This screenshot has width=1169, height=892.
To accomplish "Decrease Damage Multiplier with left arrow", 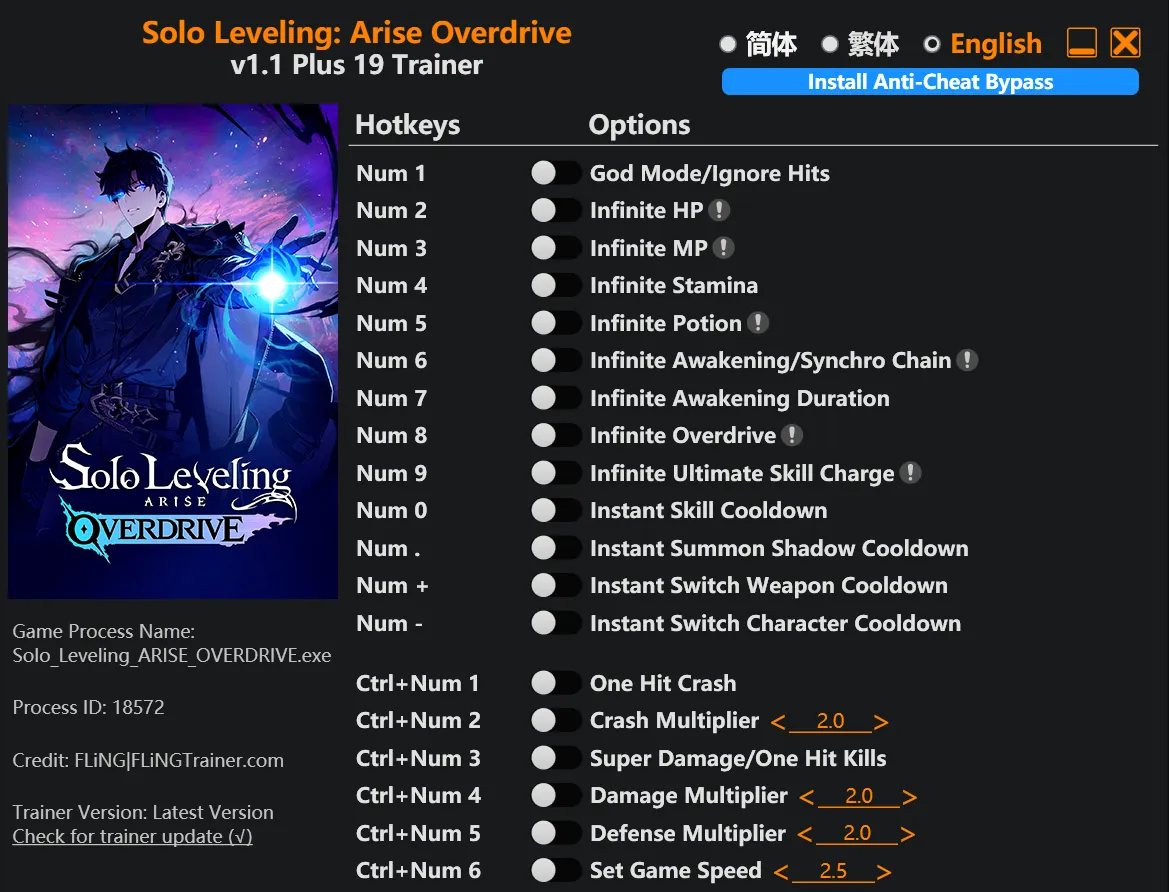I will (807, 797).
